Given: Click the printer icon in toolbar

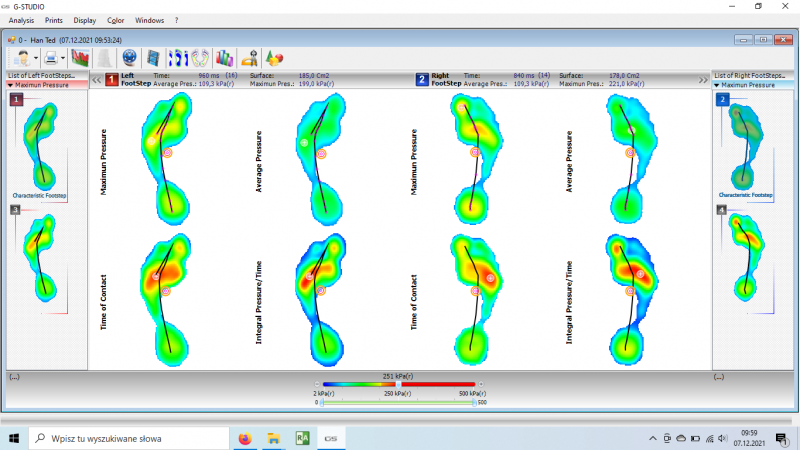Looking at the screenshot, I should (x=50, y=58).
